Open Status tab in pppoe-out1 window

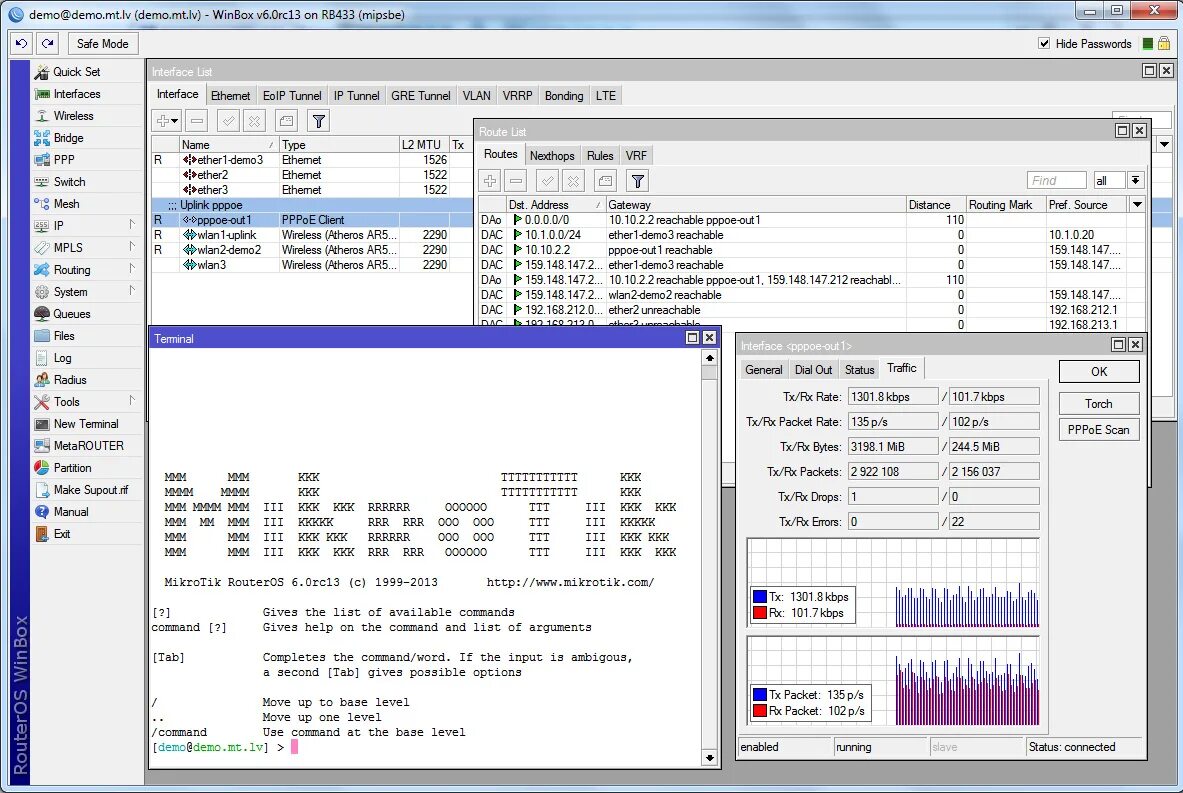pyautogui.click(x=859, y=370)
